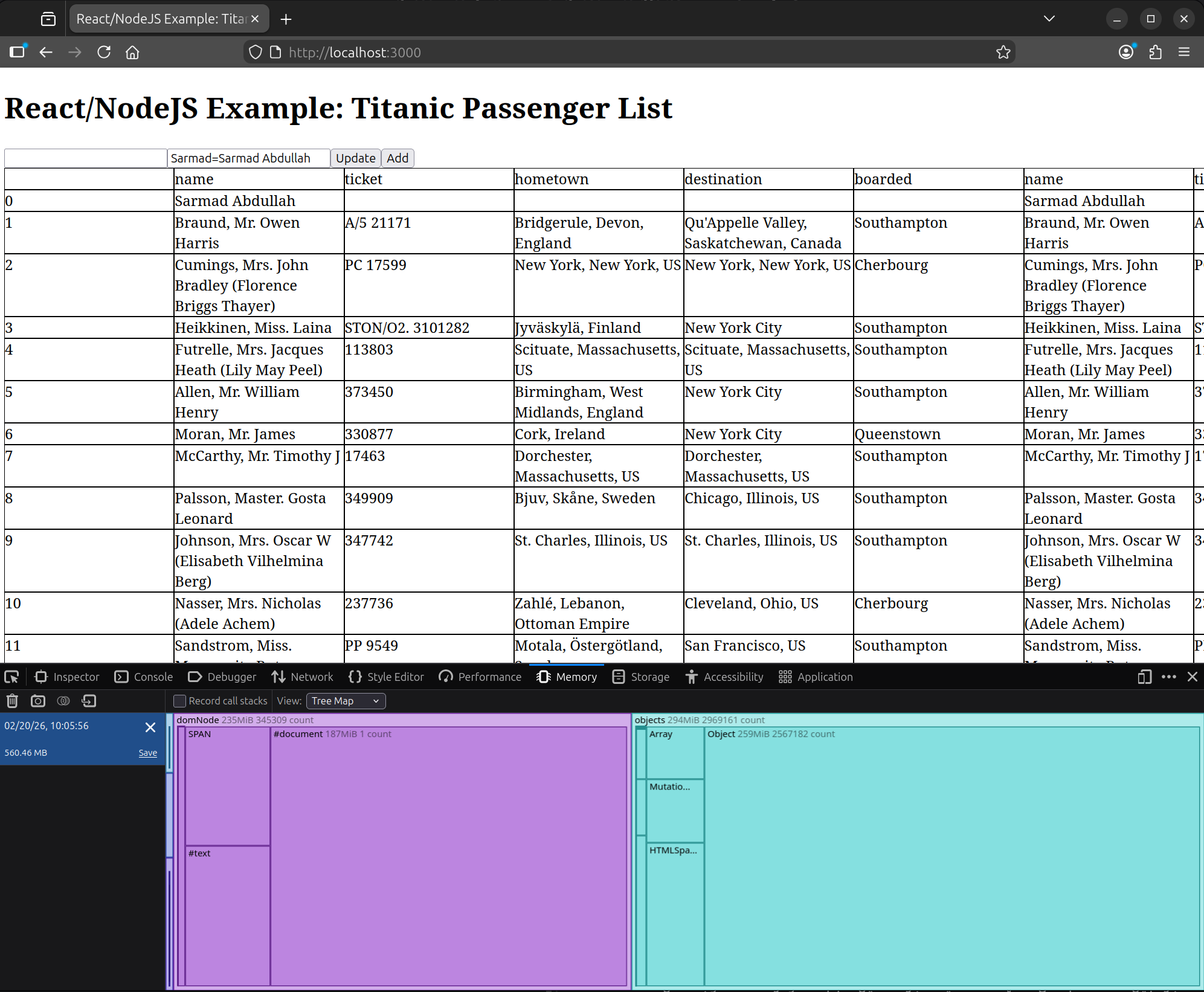Toggle responsive design mode icon
Screen dimensions: 1204x992
point(1144,677)
